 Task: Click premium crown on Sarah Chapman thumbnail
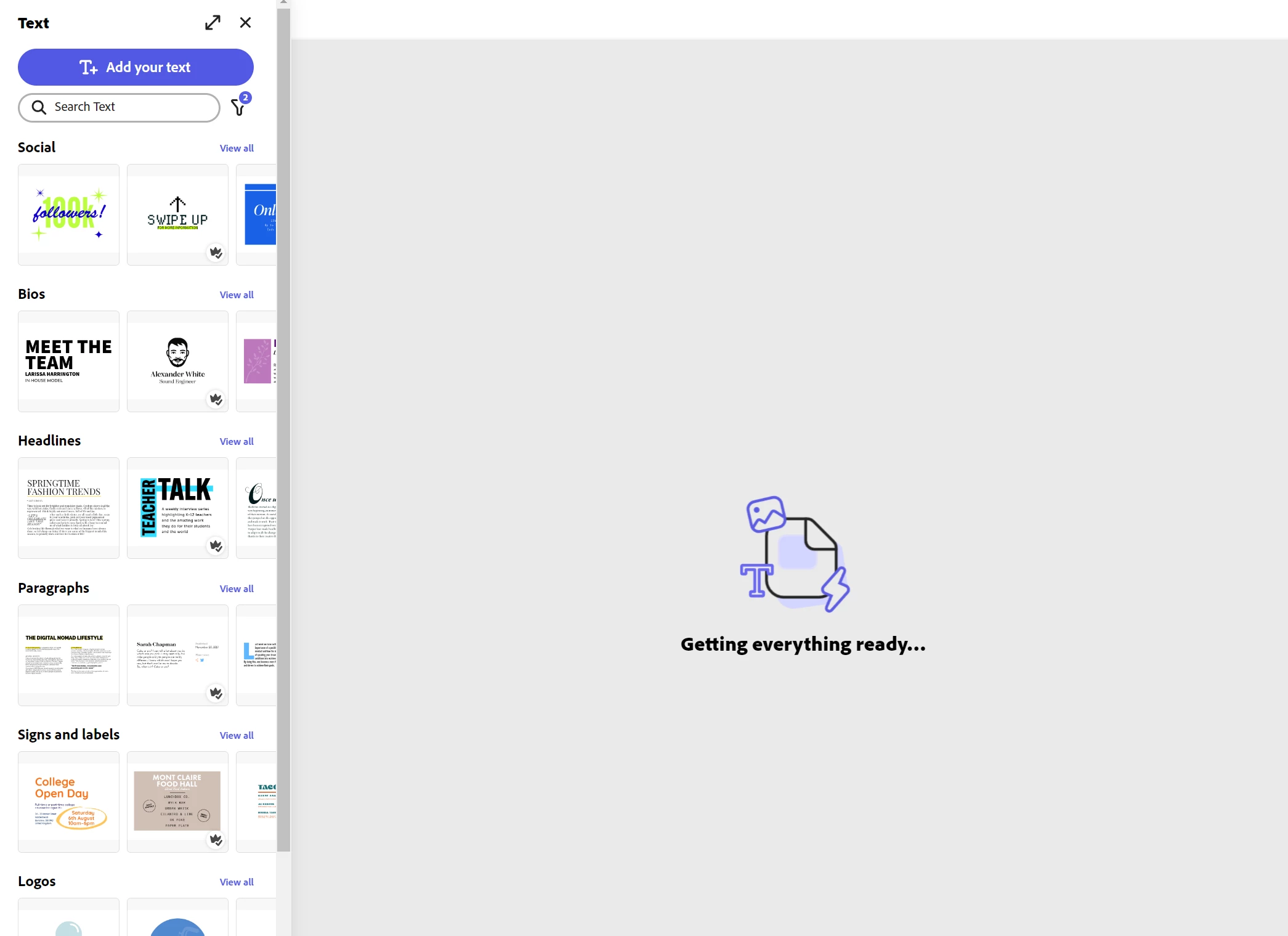[x=216, y=693]
